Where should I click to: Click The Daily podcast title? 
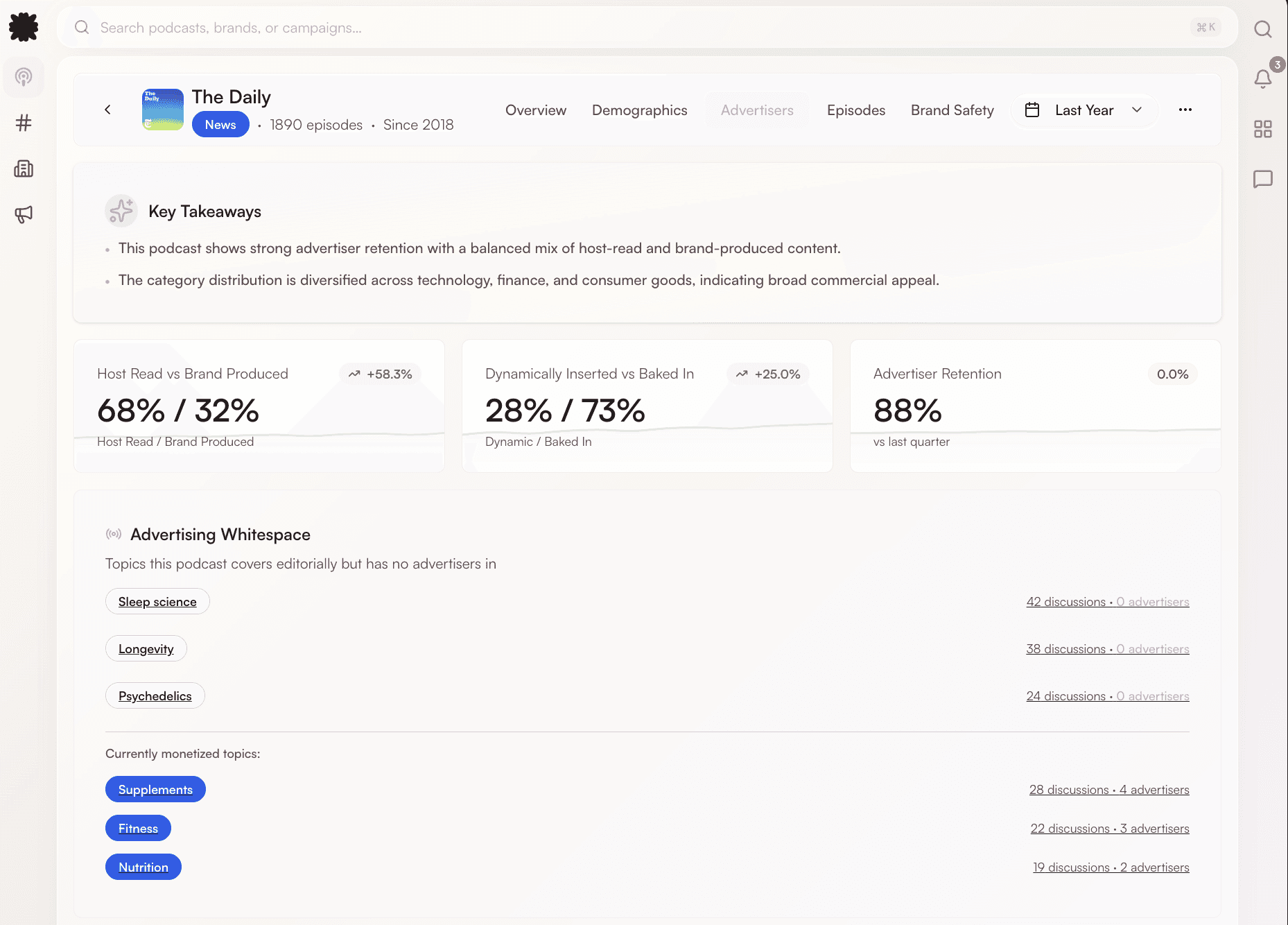click(232, 97)
